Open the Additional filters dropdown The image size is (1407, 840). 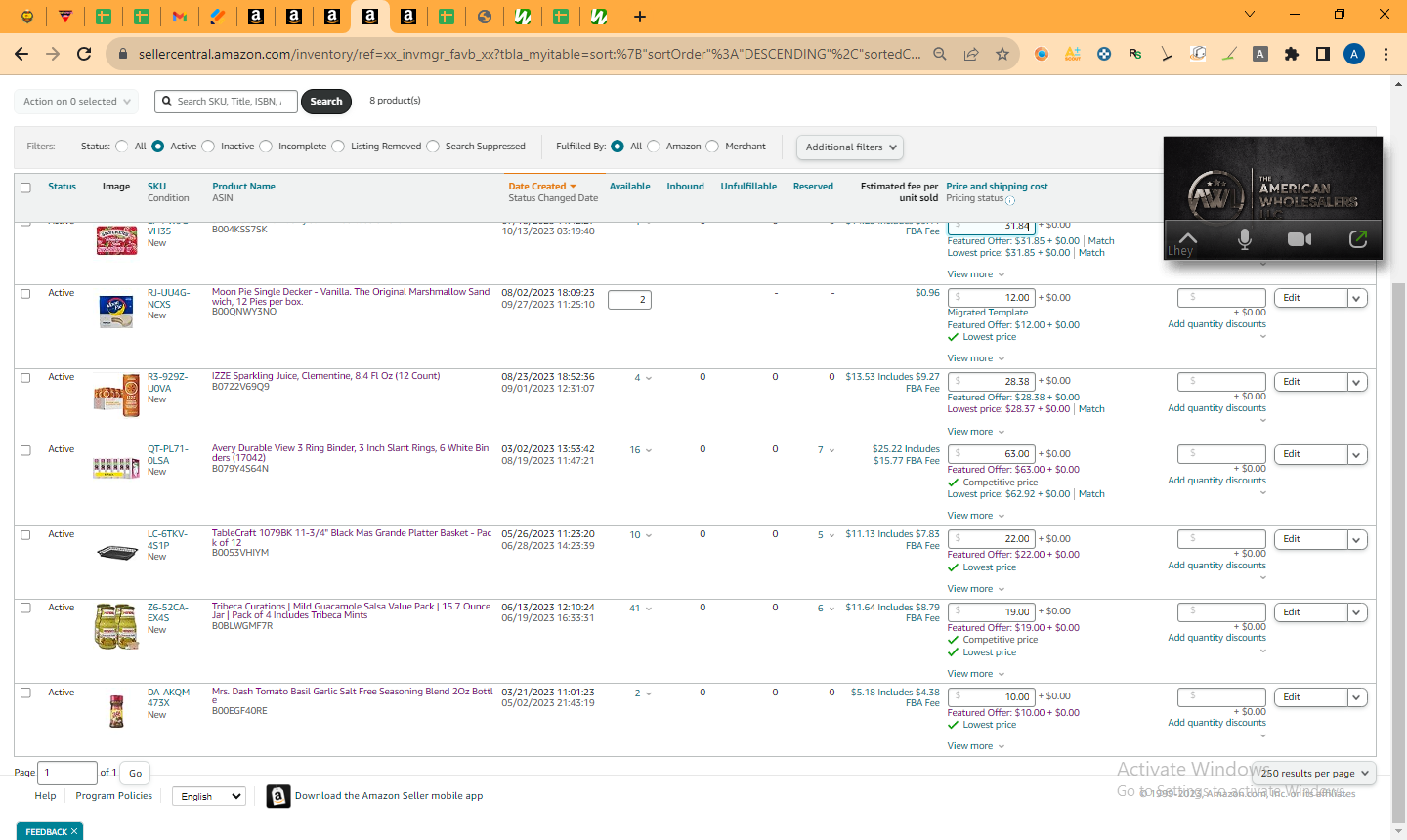[x=849, y=147]
